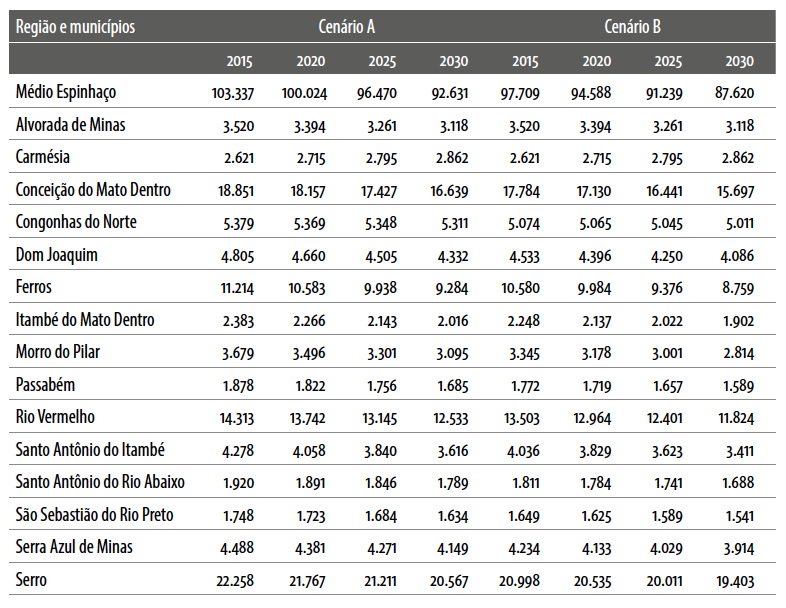Click the 19.403 value in the Serro row
Screen dimensions: 786x608
[733, 580]
